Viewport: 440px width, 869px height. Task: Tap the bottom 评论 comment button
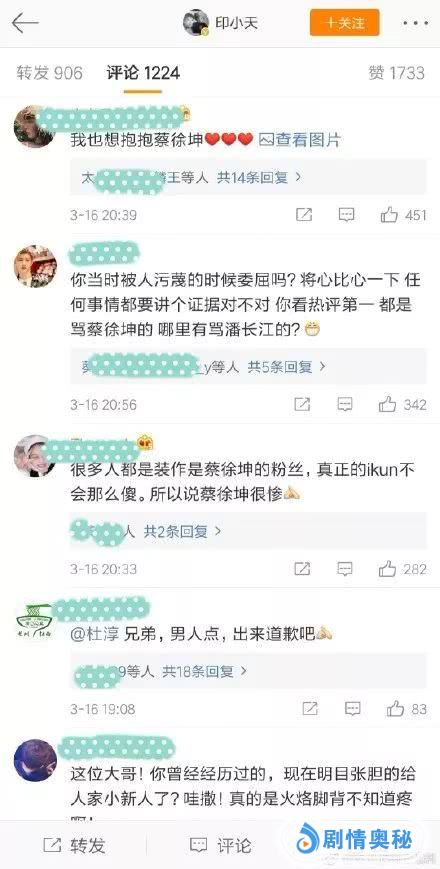pos(220,845)
